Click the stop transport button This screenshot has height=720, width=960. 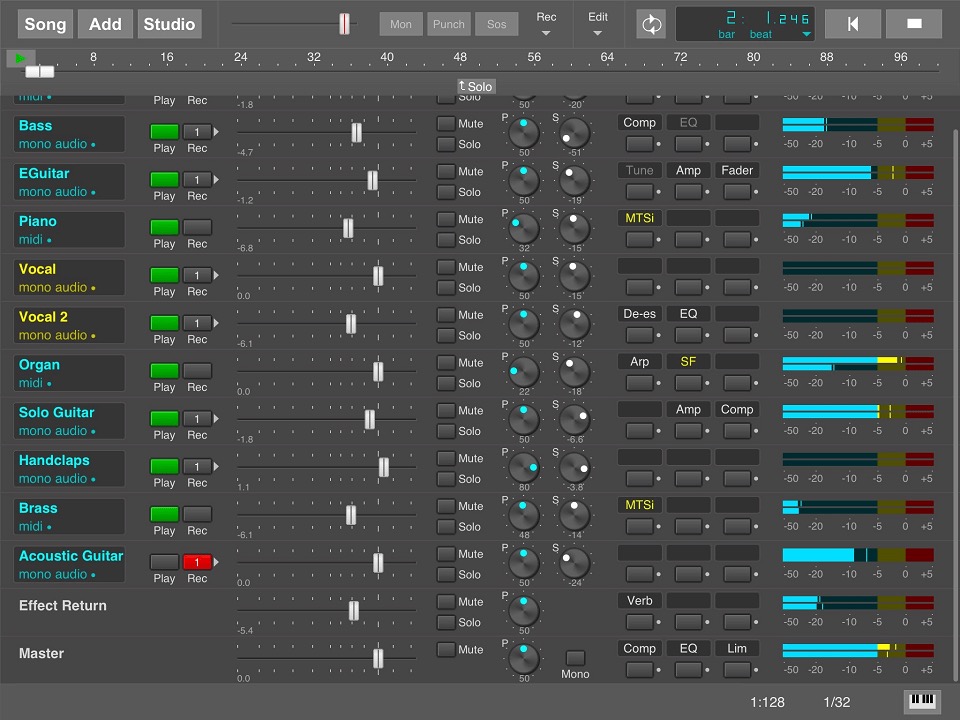pyautogui.click(x=914, y=24)
